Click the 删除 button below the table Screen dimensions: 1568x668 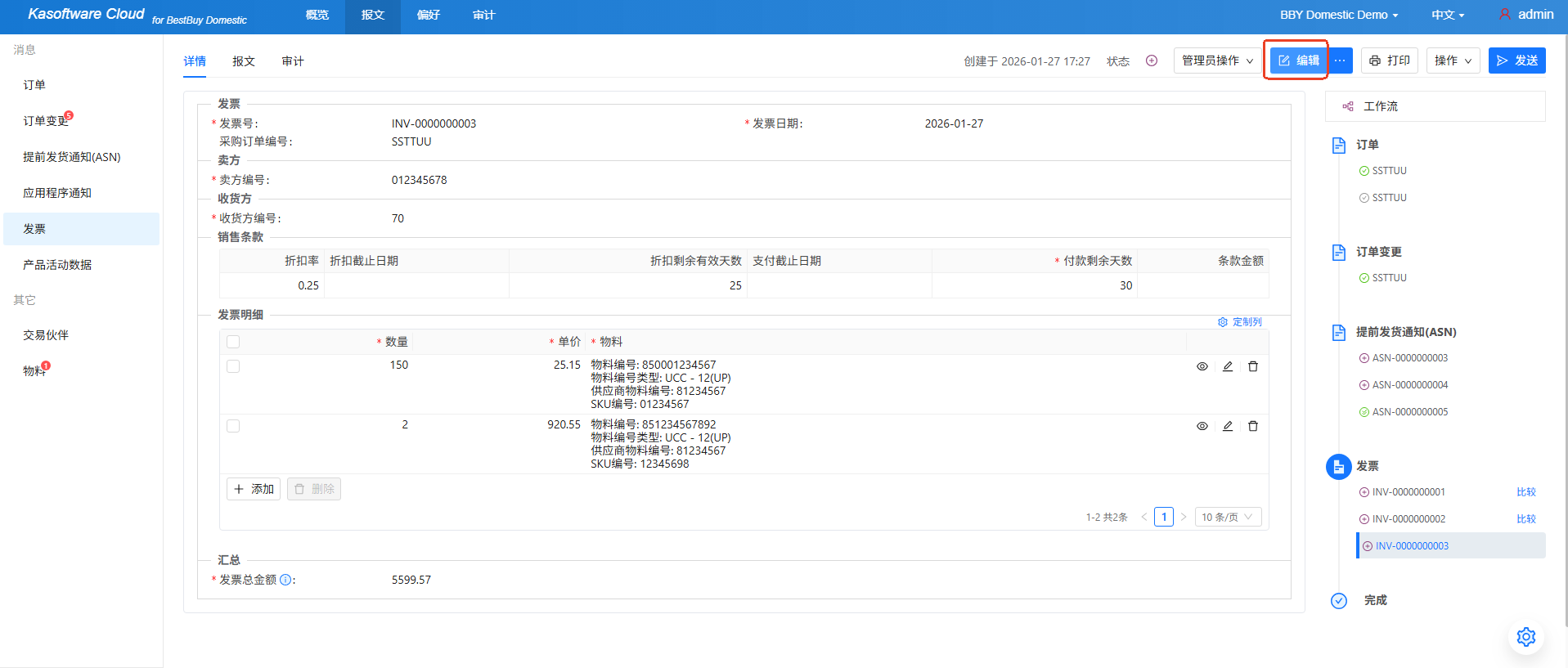314,489
